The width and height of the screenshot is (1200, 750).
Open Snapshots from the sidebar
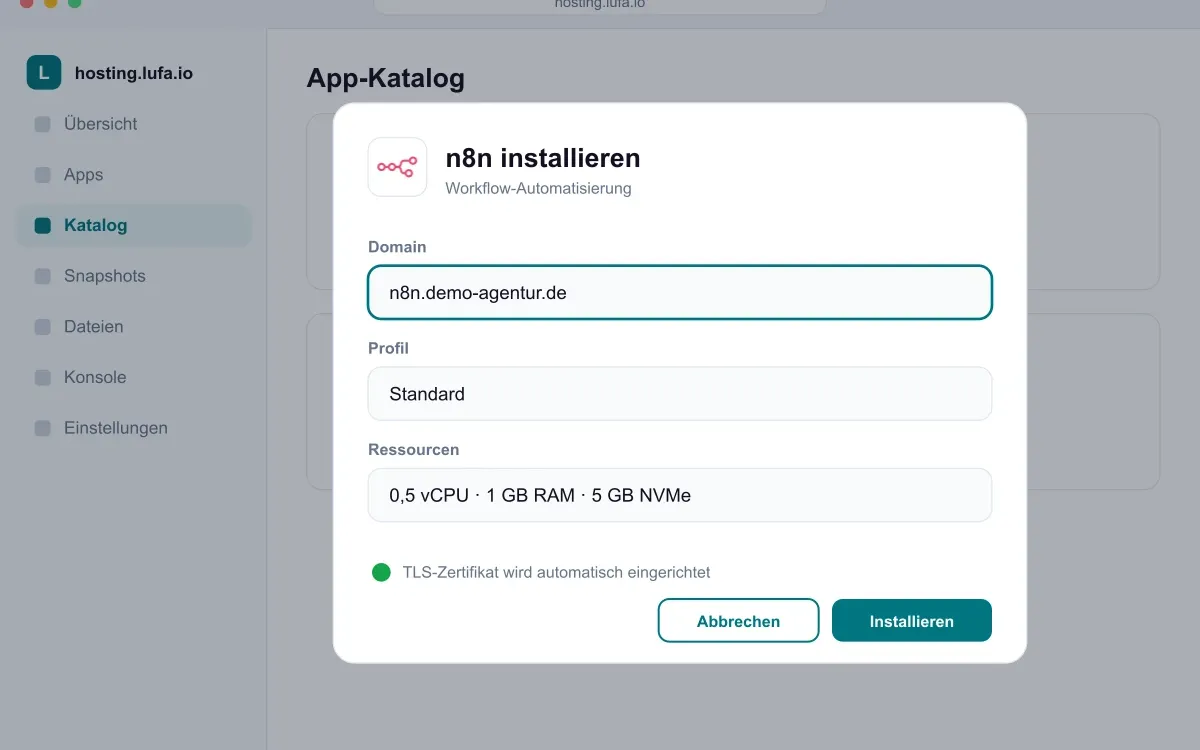(x=134, y=277)
